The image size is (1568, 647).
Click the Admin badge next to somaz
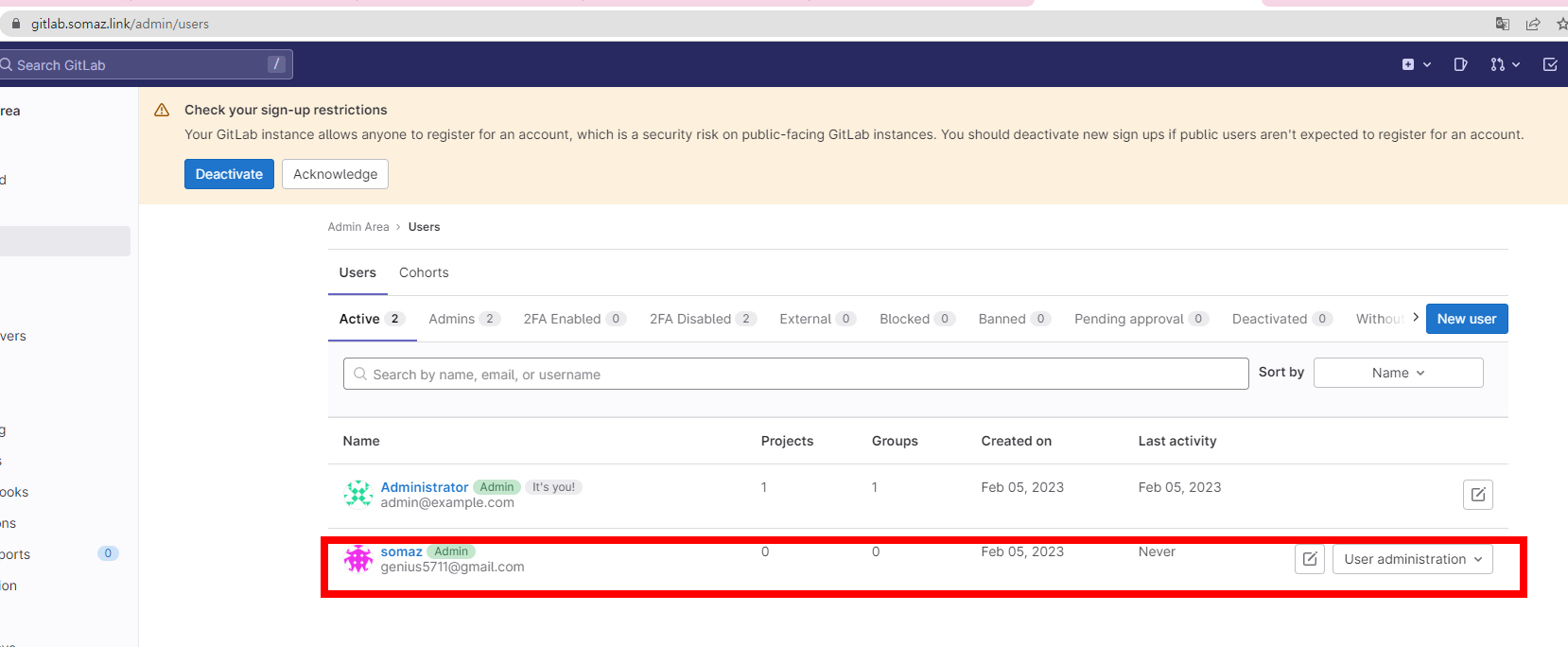pos(451,551)
